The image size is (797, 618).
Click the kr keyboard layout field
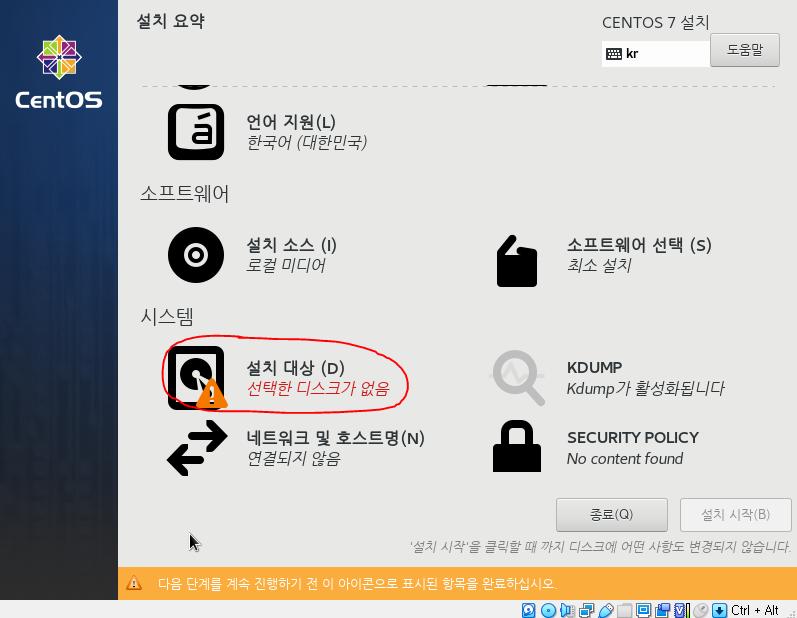[x=656, y=54]
